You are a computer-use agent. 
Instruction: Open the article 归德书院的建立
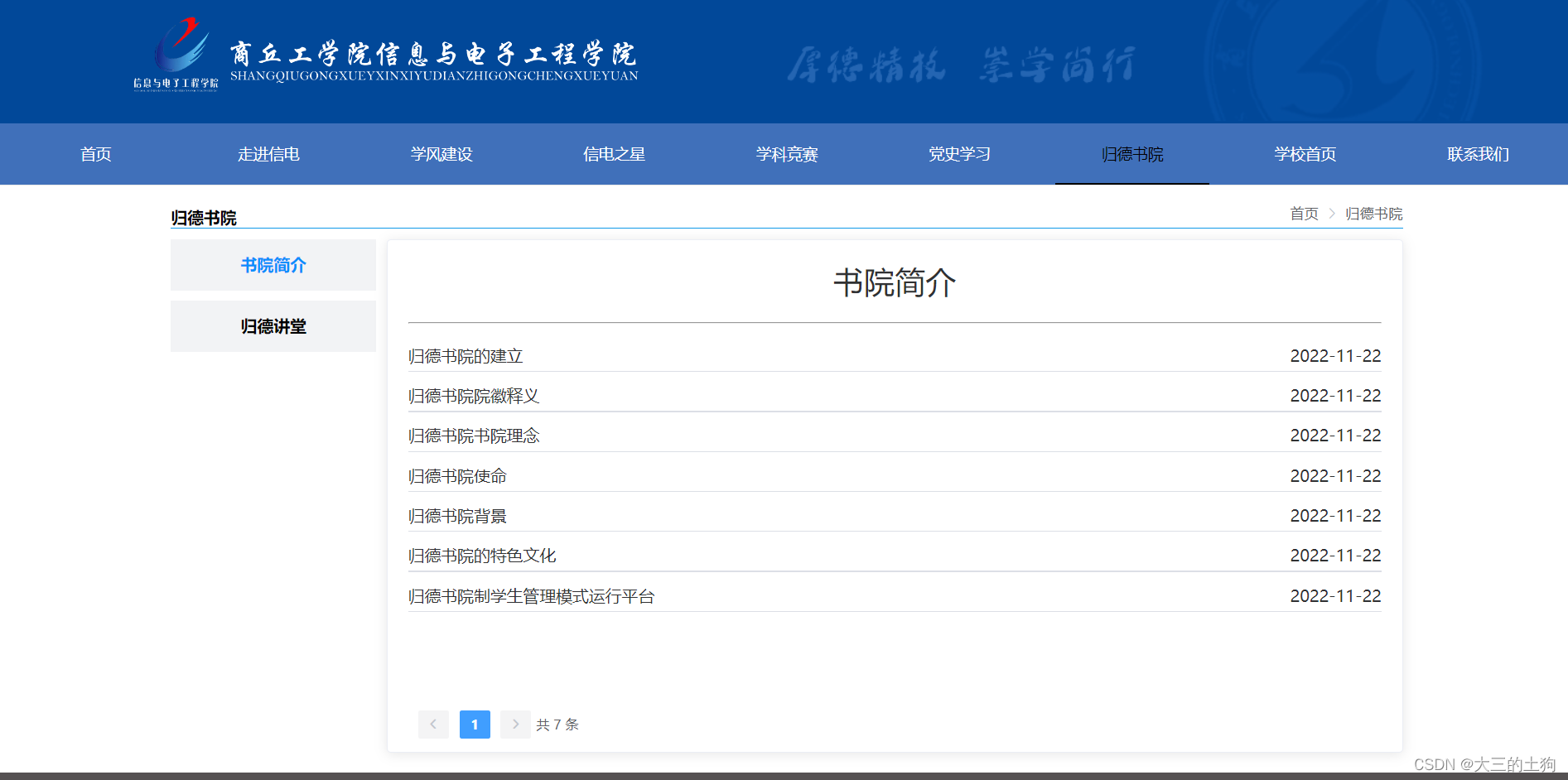pyautogui.click(x=466, y=355)
